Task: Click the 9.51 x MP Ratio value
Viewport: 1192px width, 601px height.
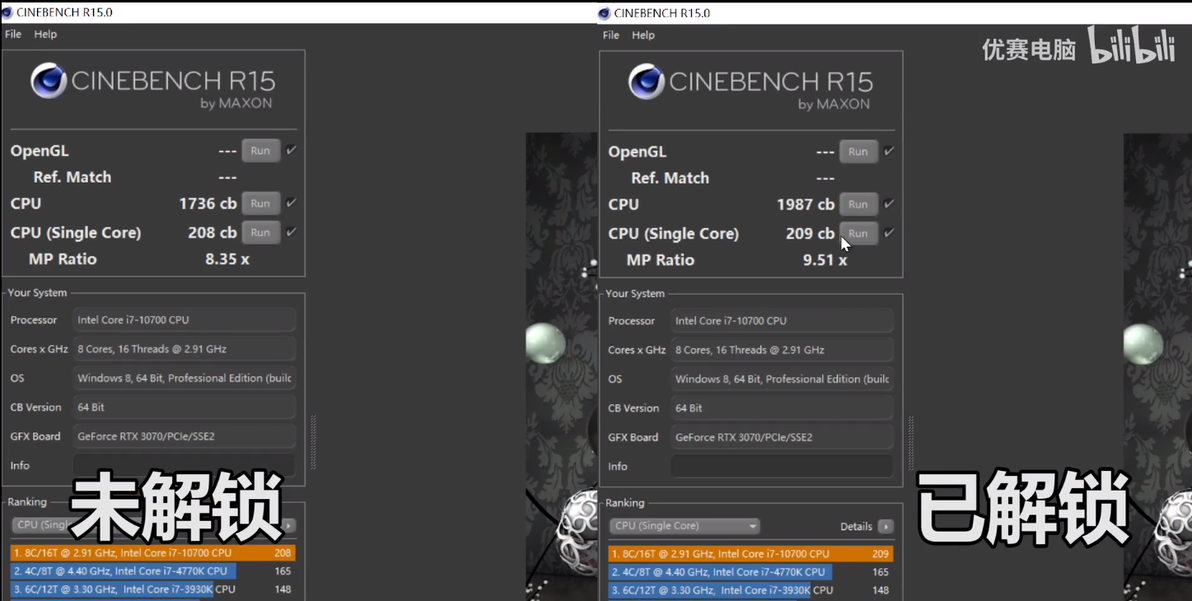Action: coord(825,260)
